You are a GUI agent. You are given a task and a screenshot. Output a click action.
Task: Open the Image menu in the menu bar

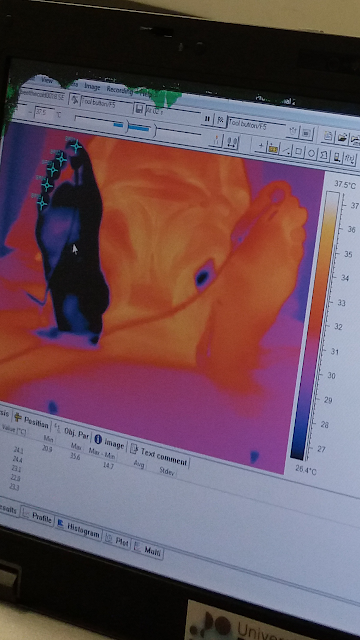click(92, 87)
